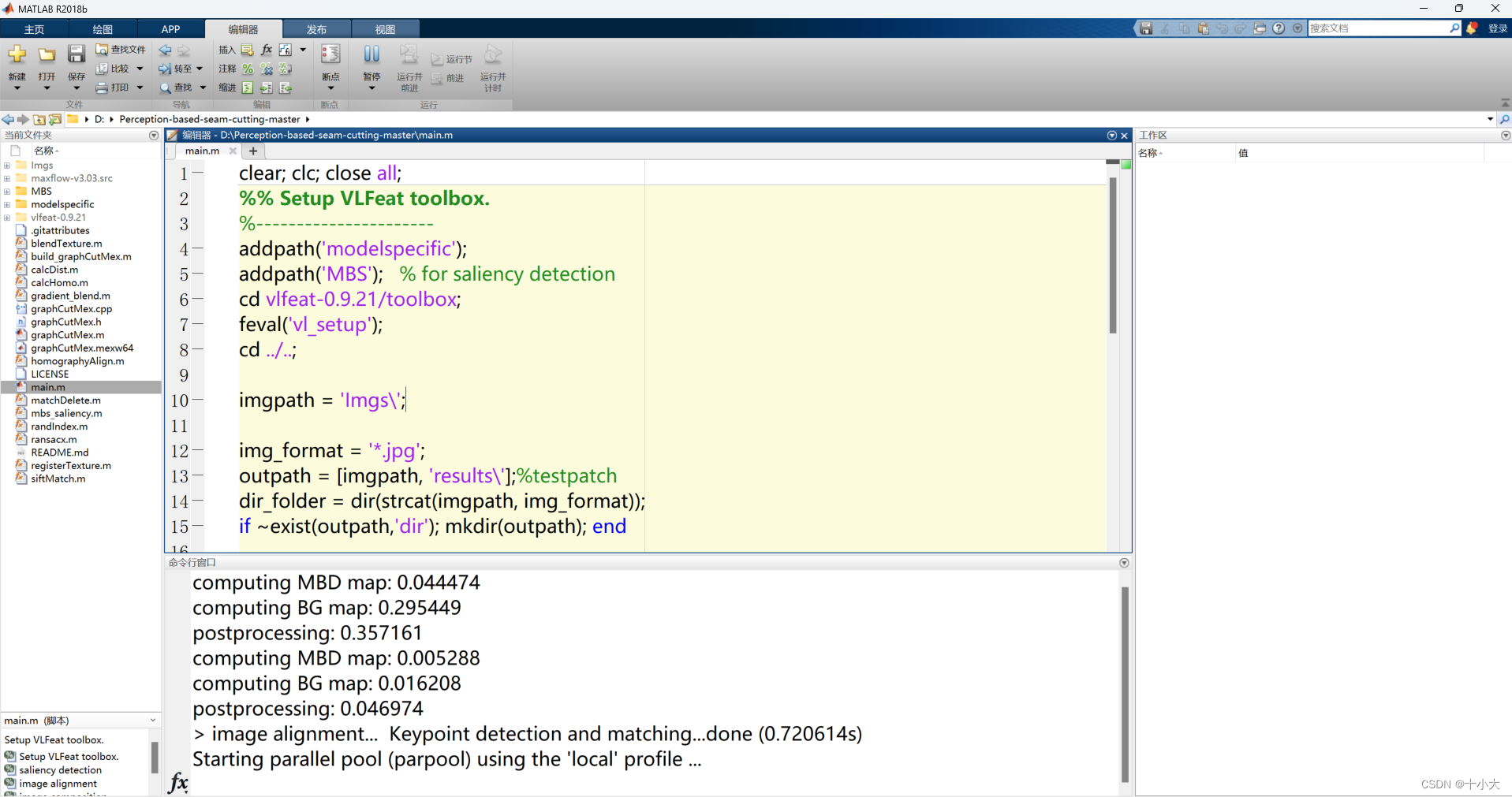Screen dimensions: 1512x797
Task: Select the main.m editor tab
Action: [202, 151]
